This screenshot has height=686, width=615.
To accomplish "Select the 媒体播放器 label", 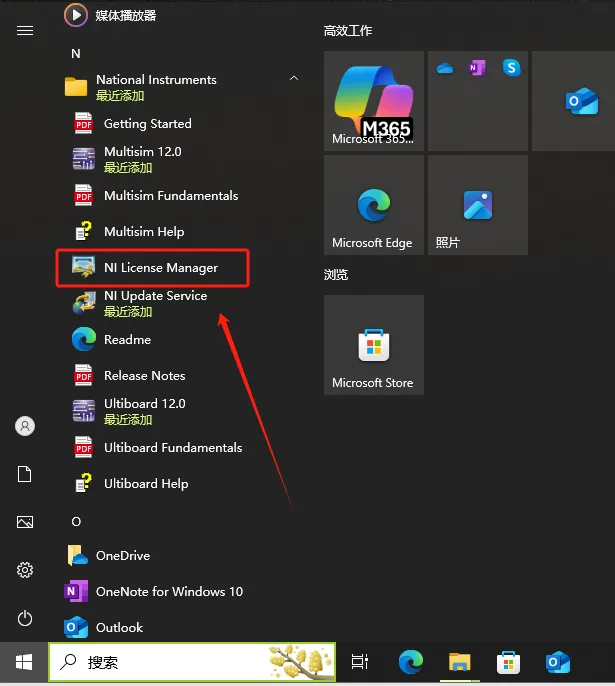I will 126,16.
